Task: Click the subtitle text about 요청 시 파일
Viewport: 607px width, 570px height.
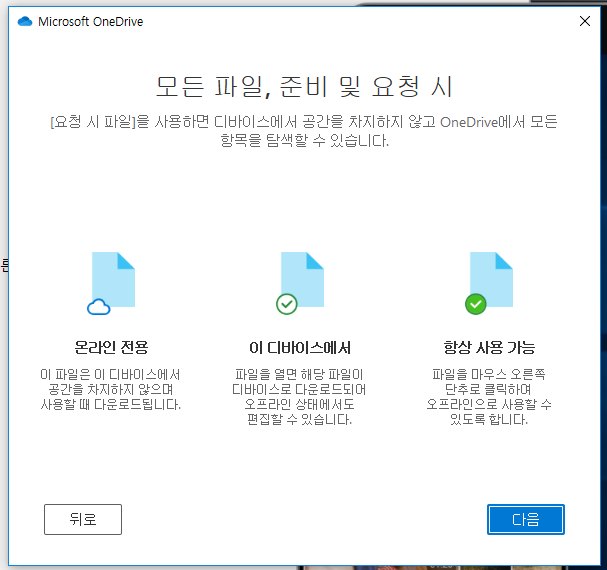Action: [304, 131]
